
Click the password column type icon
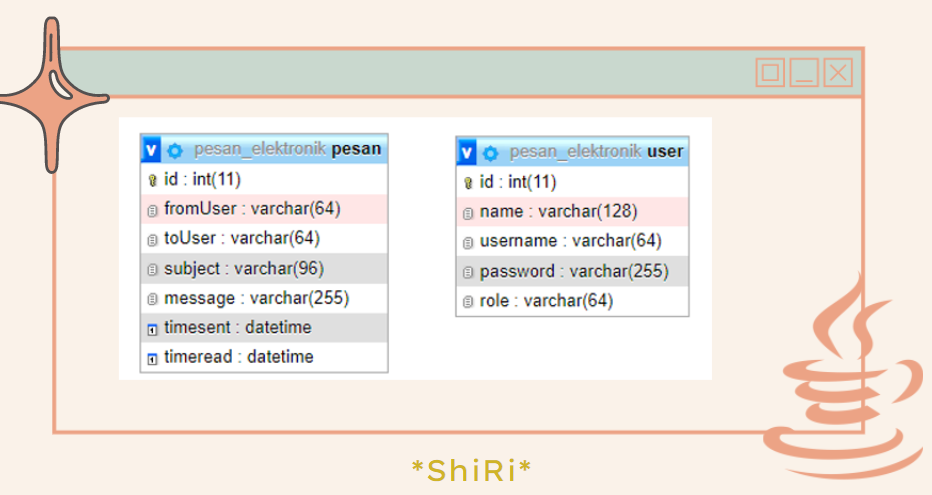[468, 272]
